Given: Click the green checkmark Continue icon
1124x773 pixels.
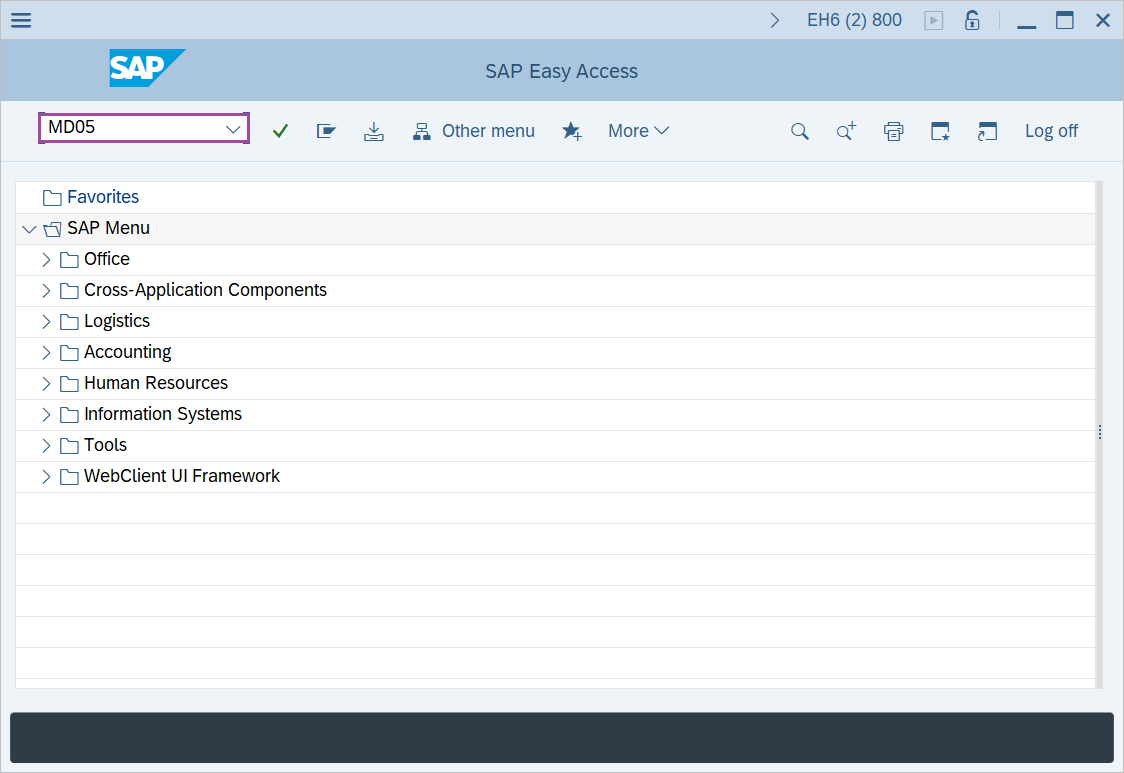Looking at the screenshot, I should (x=280, y=130).
